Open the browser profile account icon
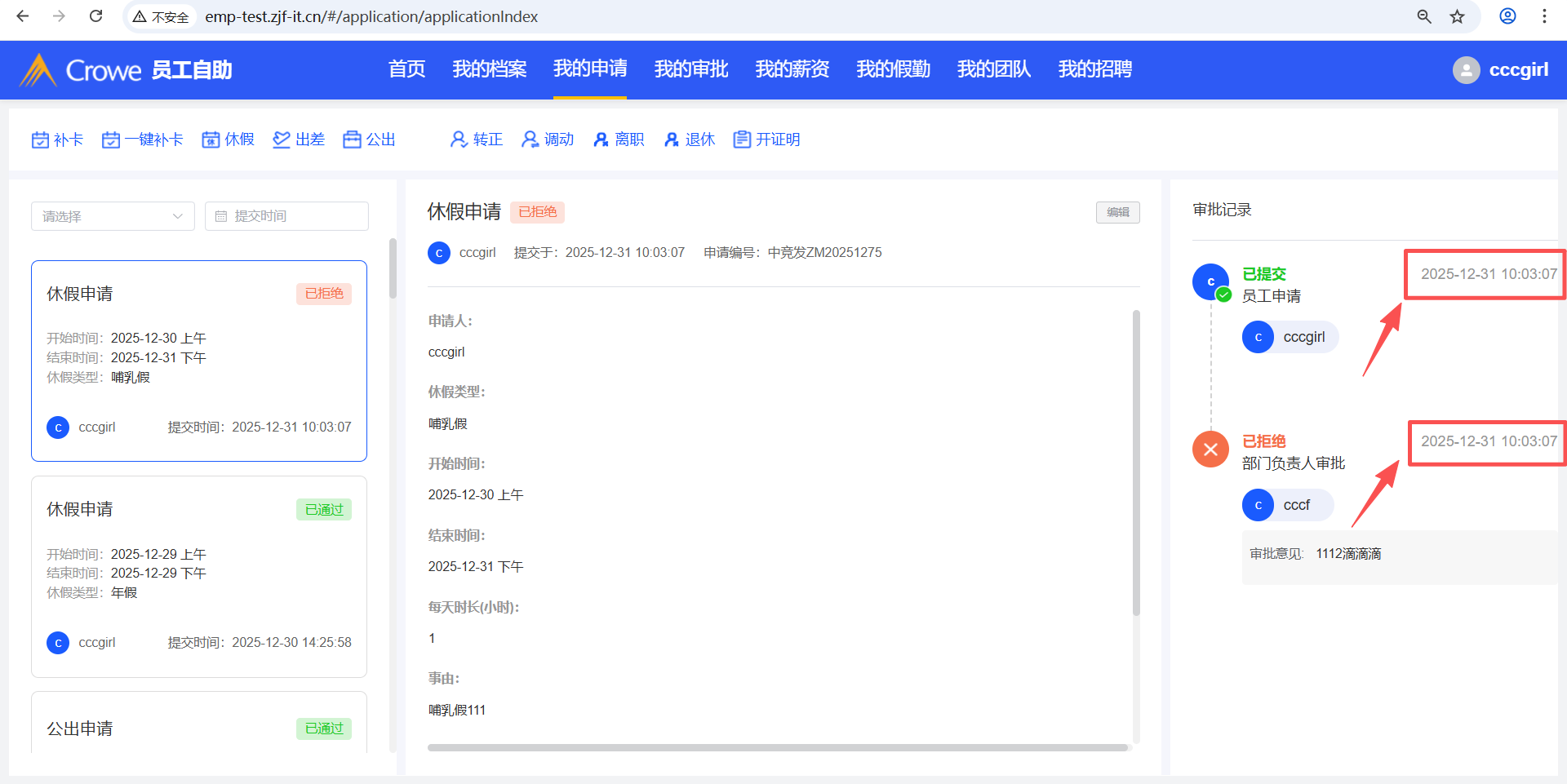This screenshot has height=784, width=1567. (1507, 16)
